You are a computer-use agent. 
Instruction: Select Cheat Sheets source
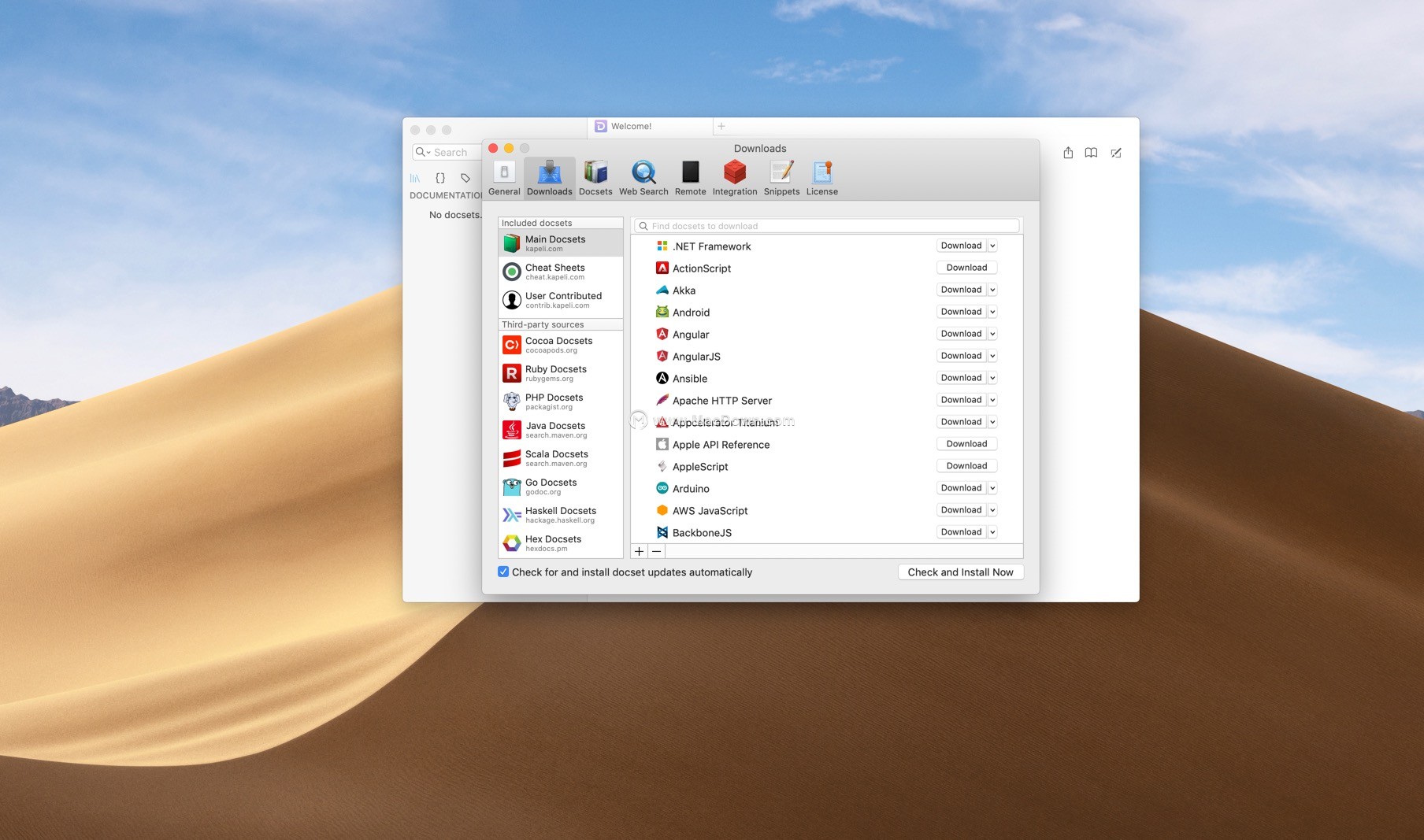coord(561,272)
